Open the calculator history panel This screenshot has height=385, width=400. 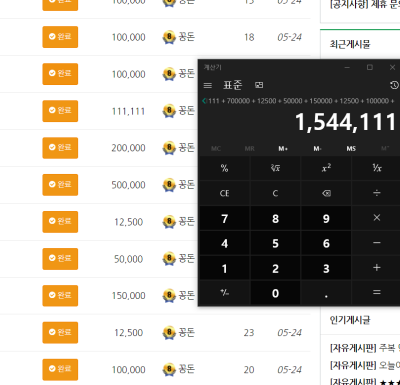coord(394,85)
